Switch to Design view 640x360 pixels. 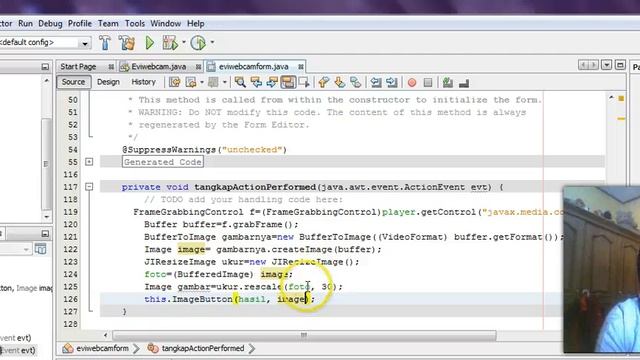(x=108, y=82)
